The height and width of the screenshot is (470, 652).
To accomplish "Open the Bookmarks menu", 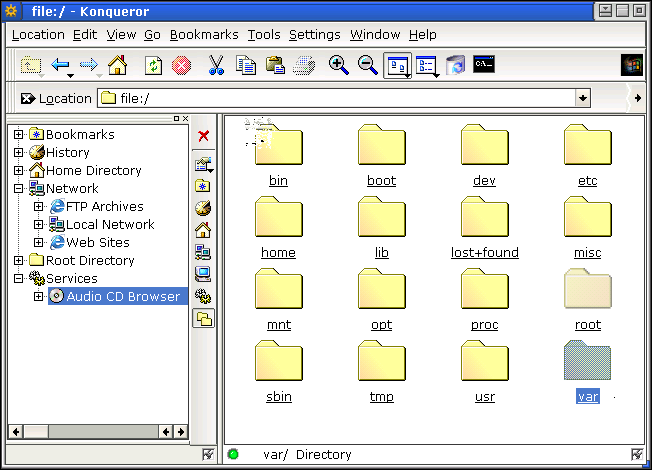I will pyautogui.click(x=204, y=35).
